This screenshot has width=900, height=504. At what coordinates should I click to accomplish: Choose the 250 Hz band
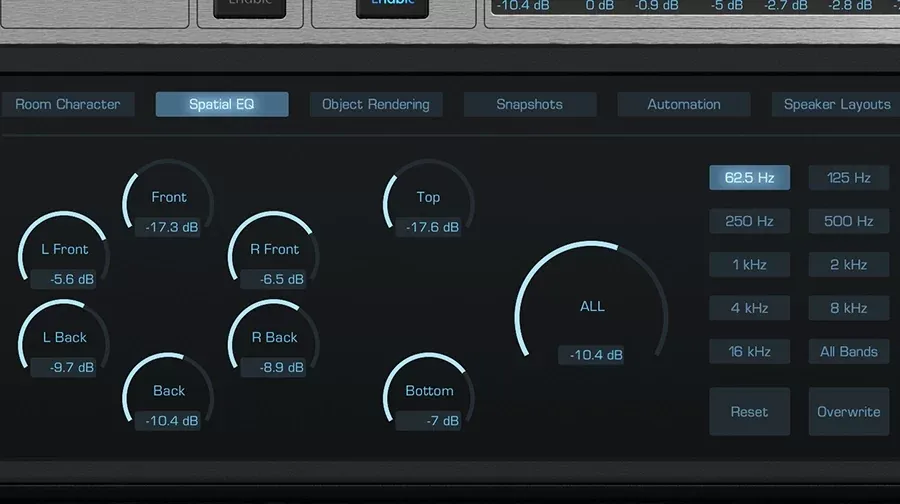750,222
